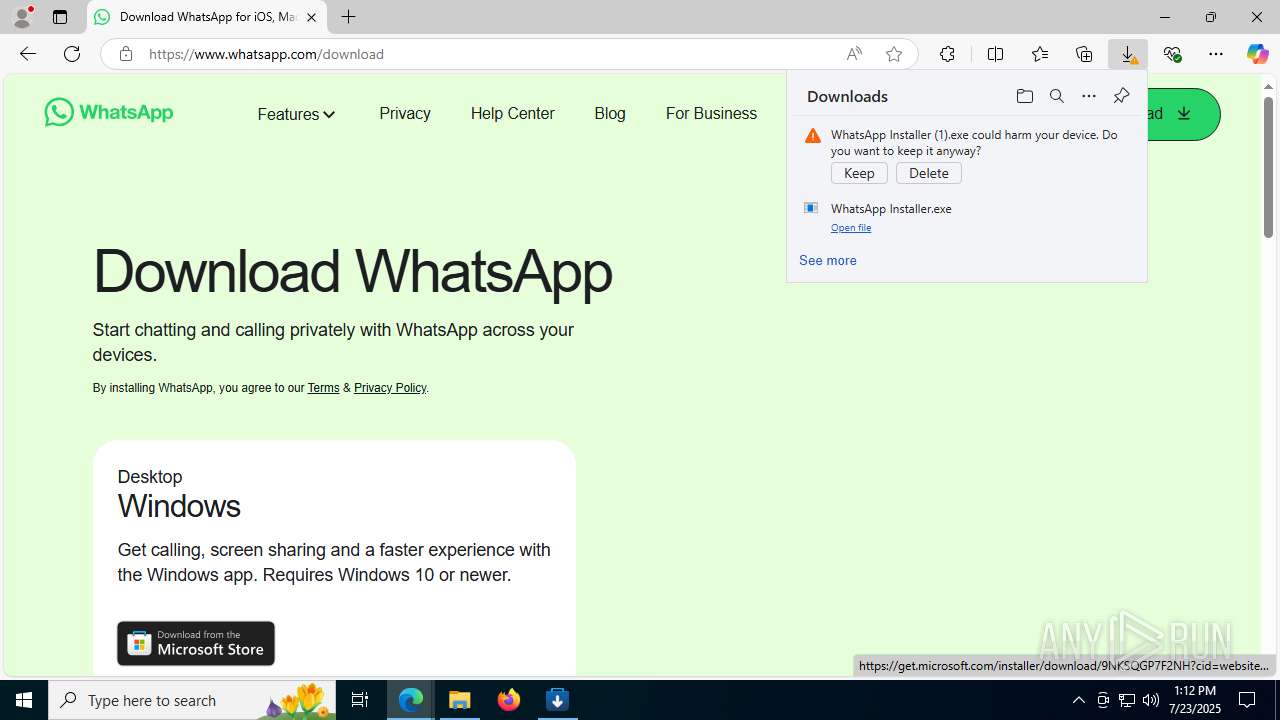Close the WhatsApp download tab

311,17
